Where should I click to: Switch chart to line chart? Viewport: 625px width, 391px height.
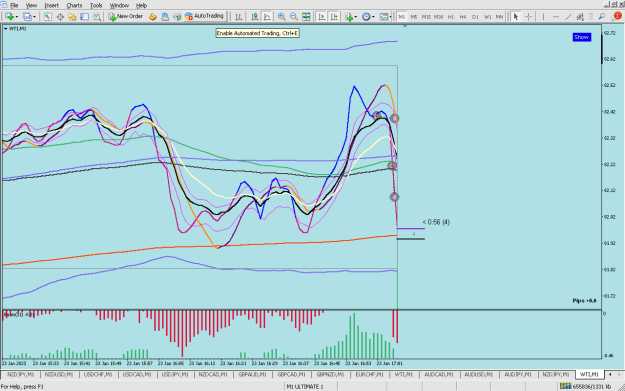click(267, 16)
